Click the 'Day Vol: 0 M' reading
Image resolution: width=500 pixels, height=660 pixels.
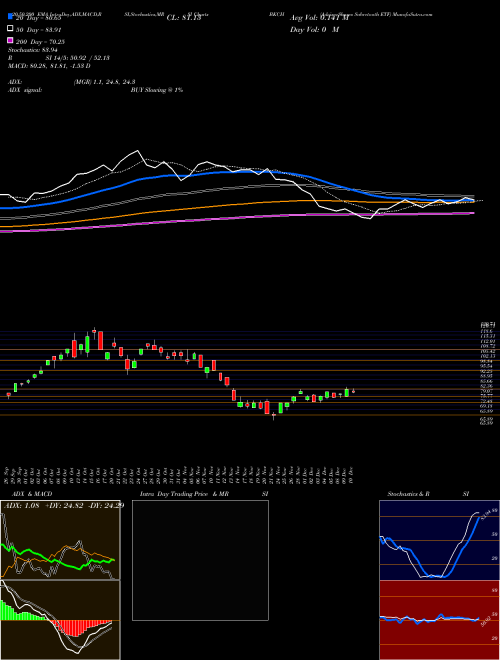point(314,29)
